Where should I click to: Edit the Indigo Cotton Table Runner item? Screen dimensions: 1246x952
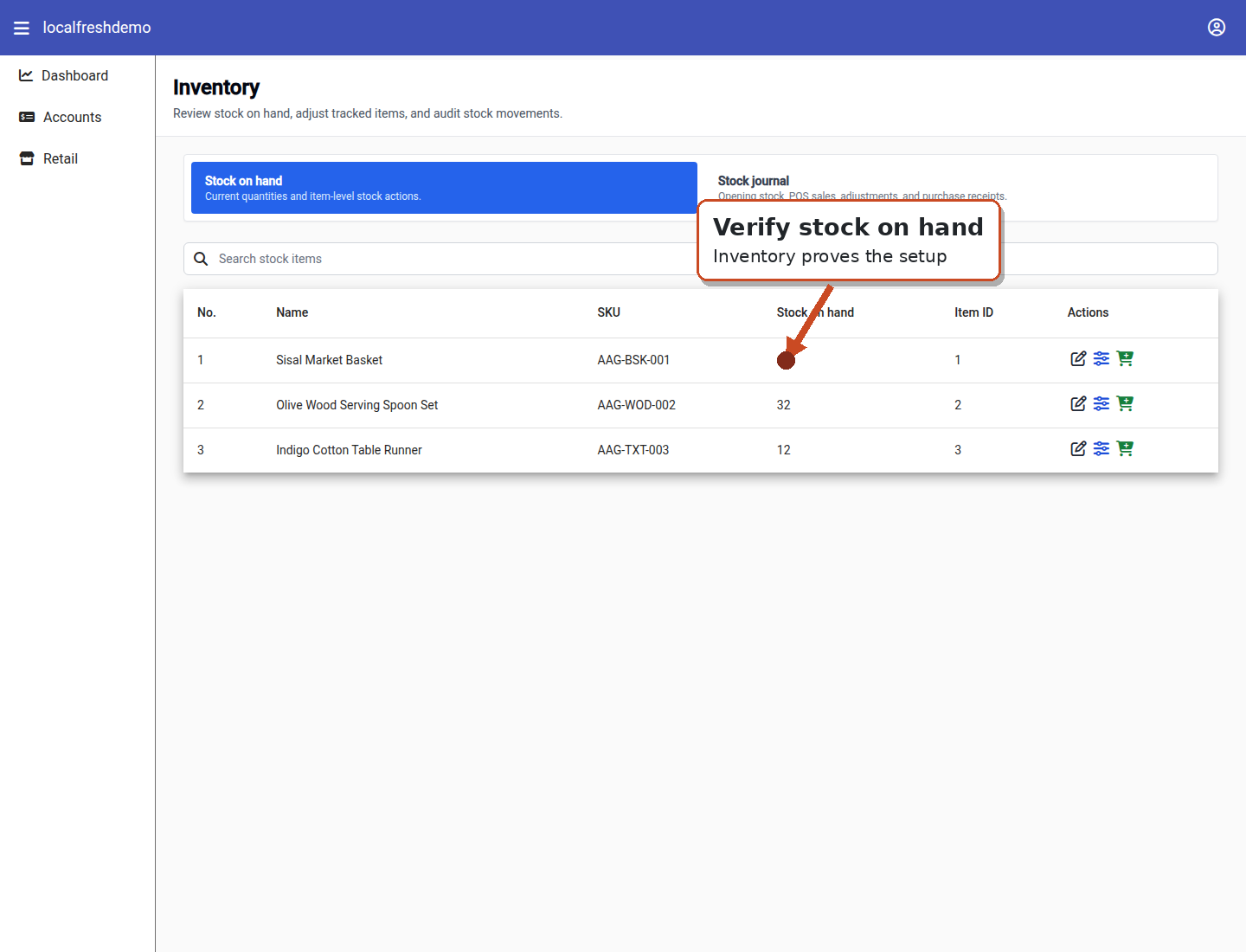(x=1078, y=448)
